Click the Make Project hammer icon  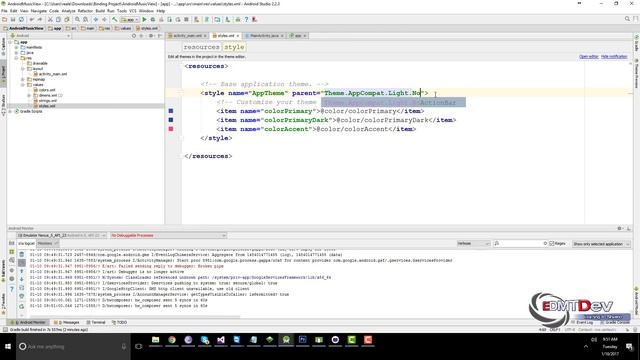pyautogui.click(x=115, y=20)
